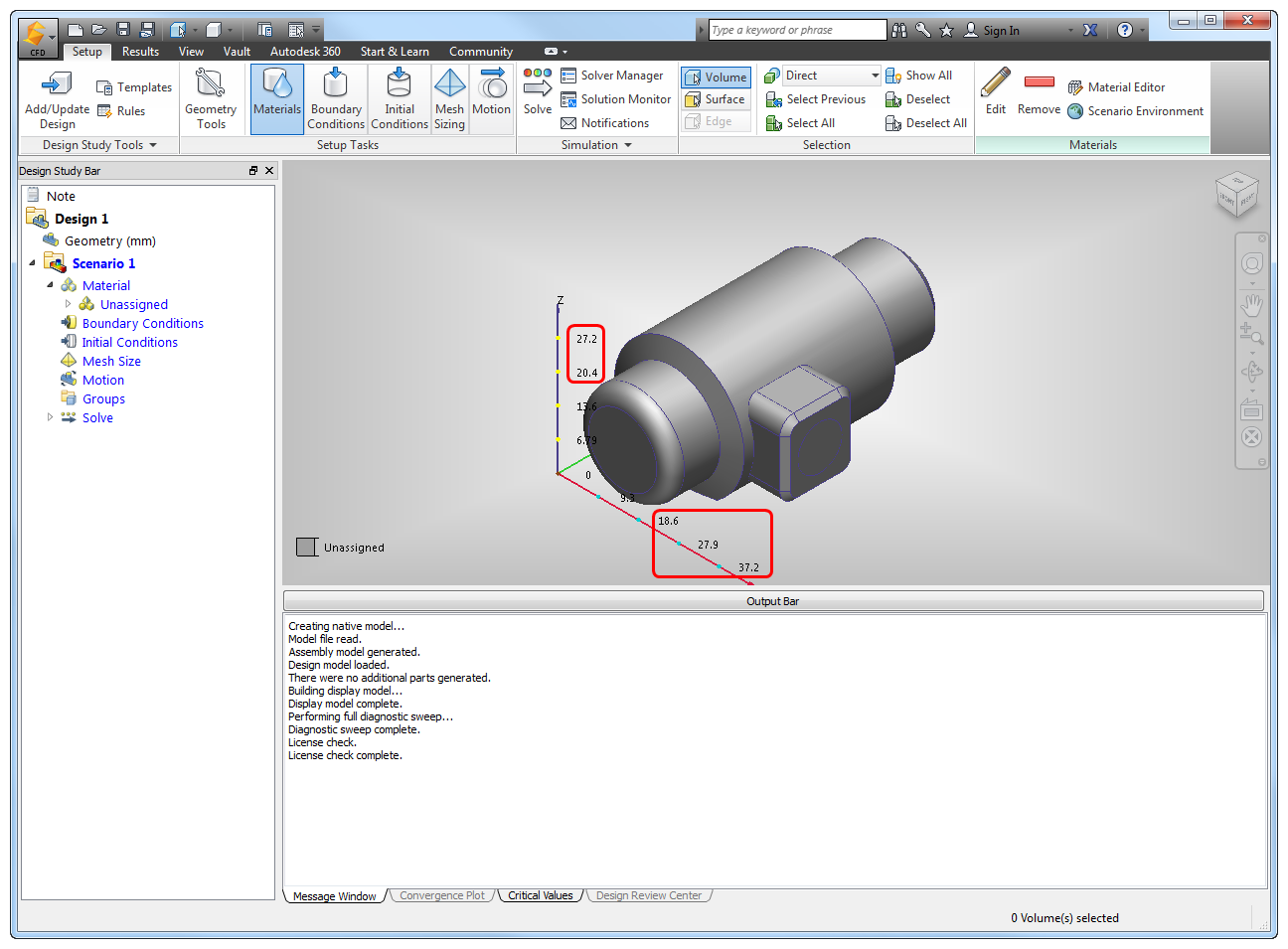This screenshot has height=949, width=1288.
Task: Click the Open folder icon in quick access toolbar
Action: [x=99, y=30]
